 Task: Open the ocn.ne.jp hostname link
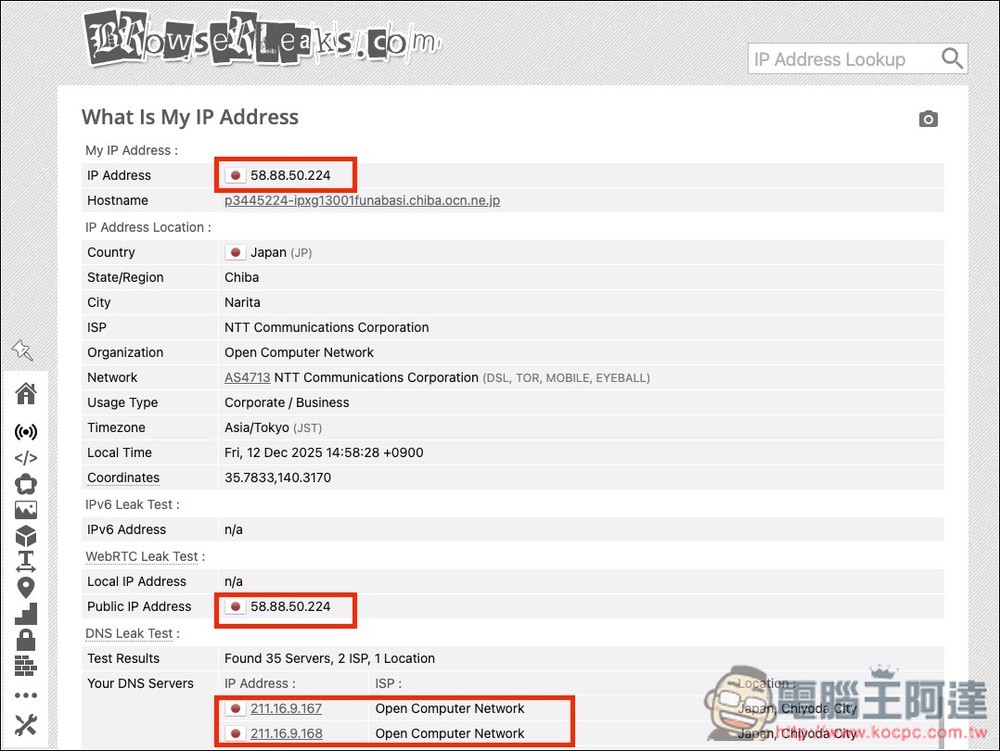(x=362, y=201)
